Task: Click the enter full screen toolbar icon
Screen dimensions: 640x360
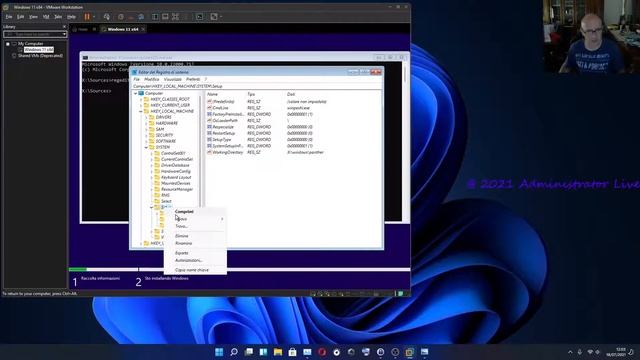Action: 176,17
